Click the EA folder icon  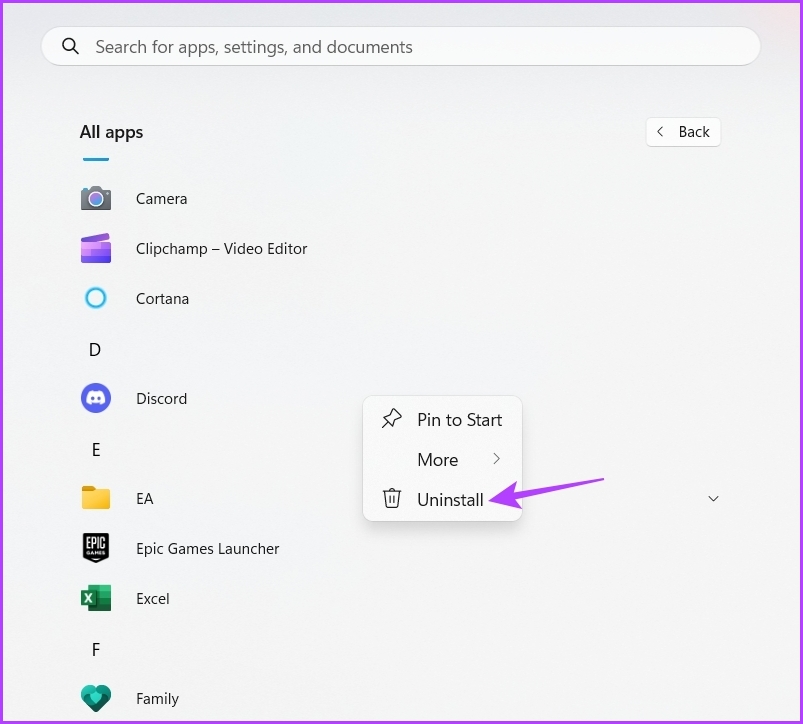point(96,498)
